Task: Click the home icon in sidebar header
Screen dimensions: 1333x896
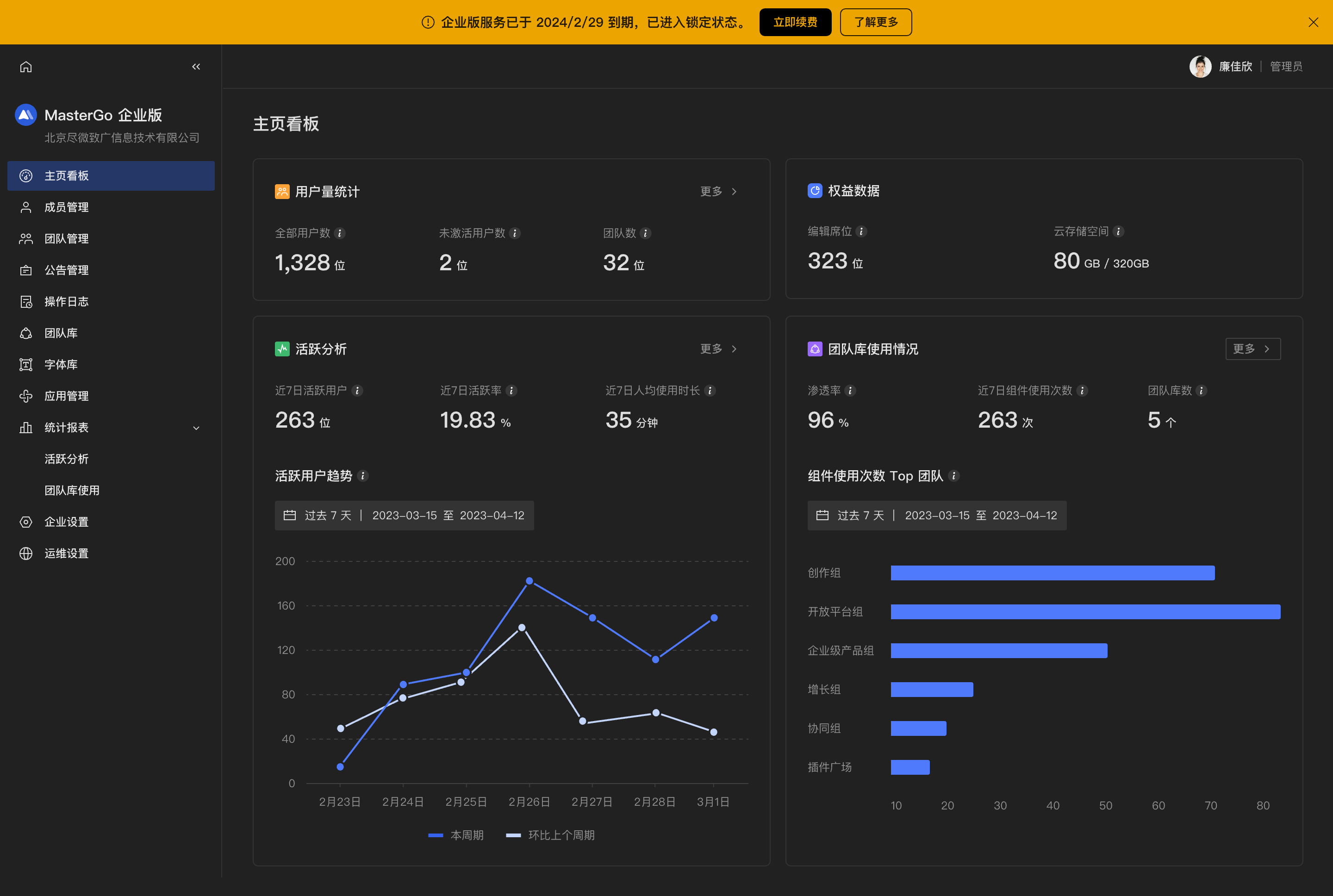Action: (26, 67)
